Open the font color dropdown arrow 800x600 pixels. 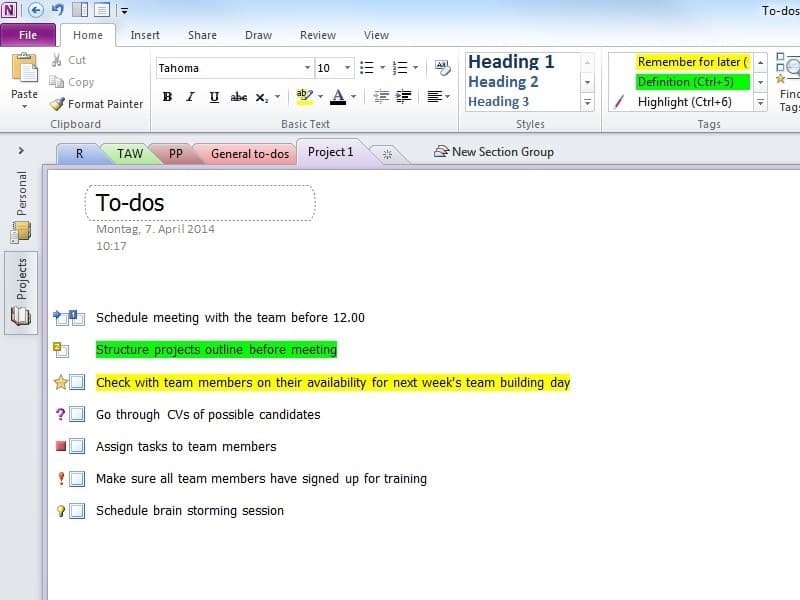(352, 97)
